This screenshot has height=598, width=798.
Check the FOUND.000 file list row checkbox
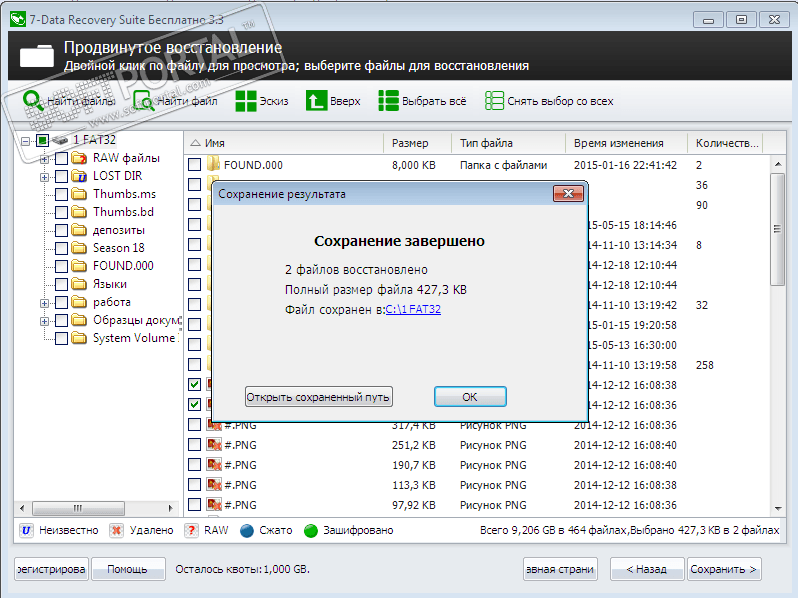[x=194, y=164]
